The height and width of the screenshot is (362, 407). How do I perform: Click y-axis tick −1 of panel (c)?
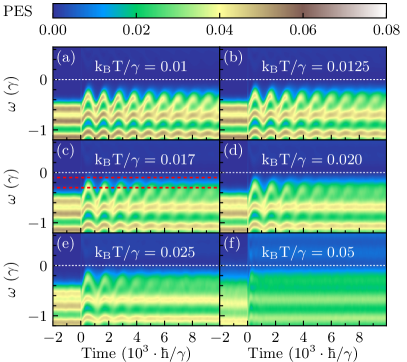pos(39,223)
